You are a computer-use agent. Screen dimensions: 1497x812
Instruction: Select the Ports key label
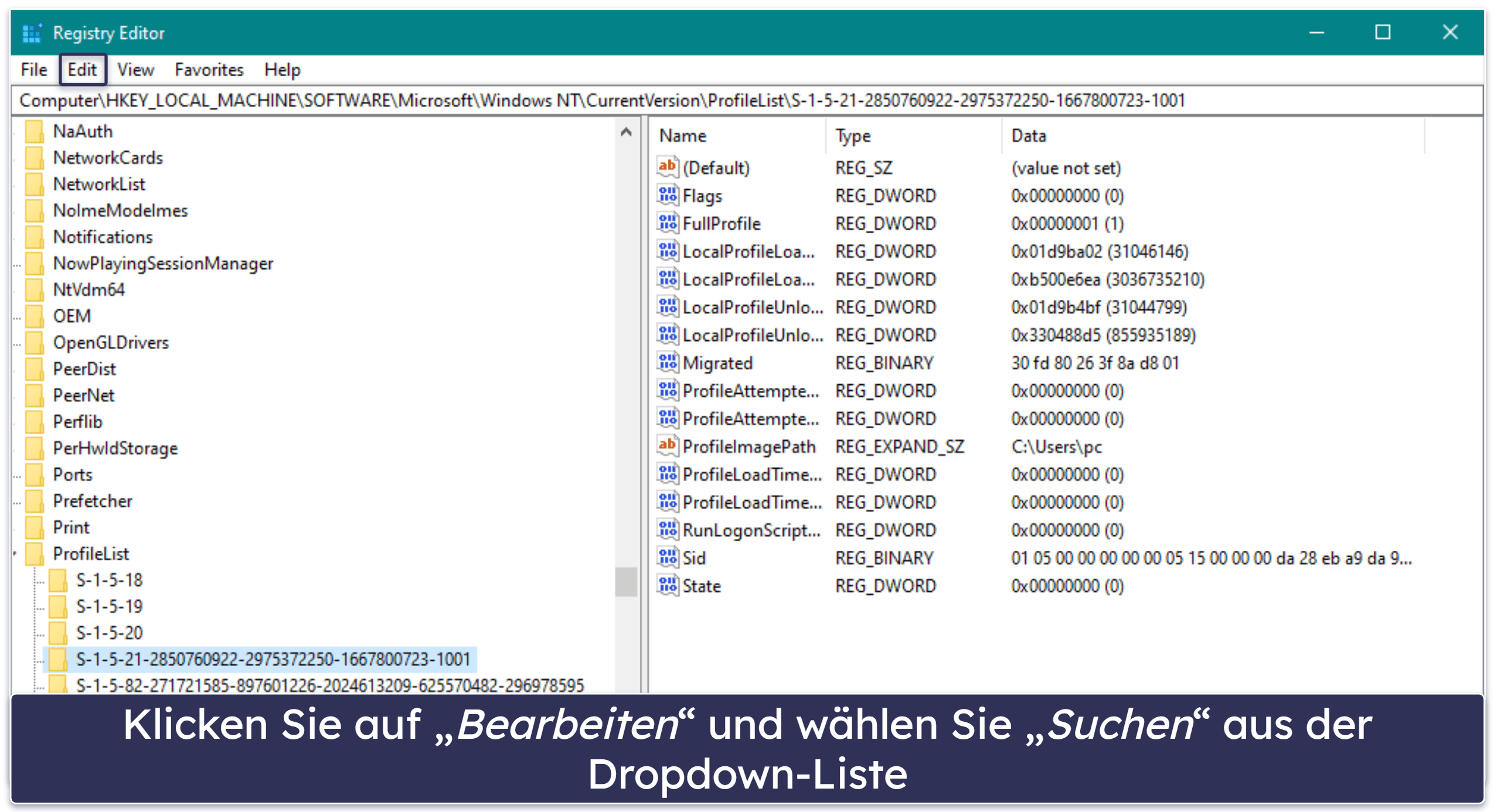tap(73, 475)
